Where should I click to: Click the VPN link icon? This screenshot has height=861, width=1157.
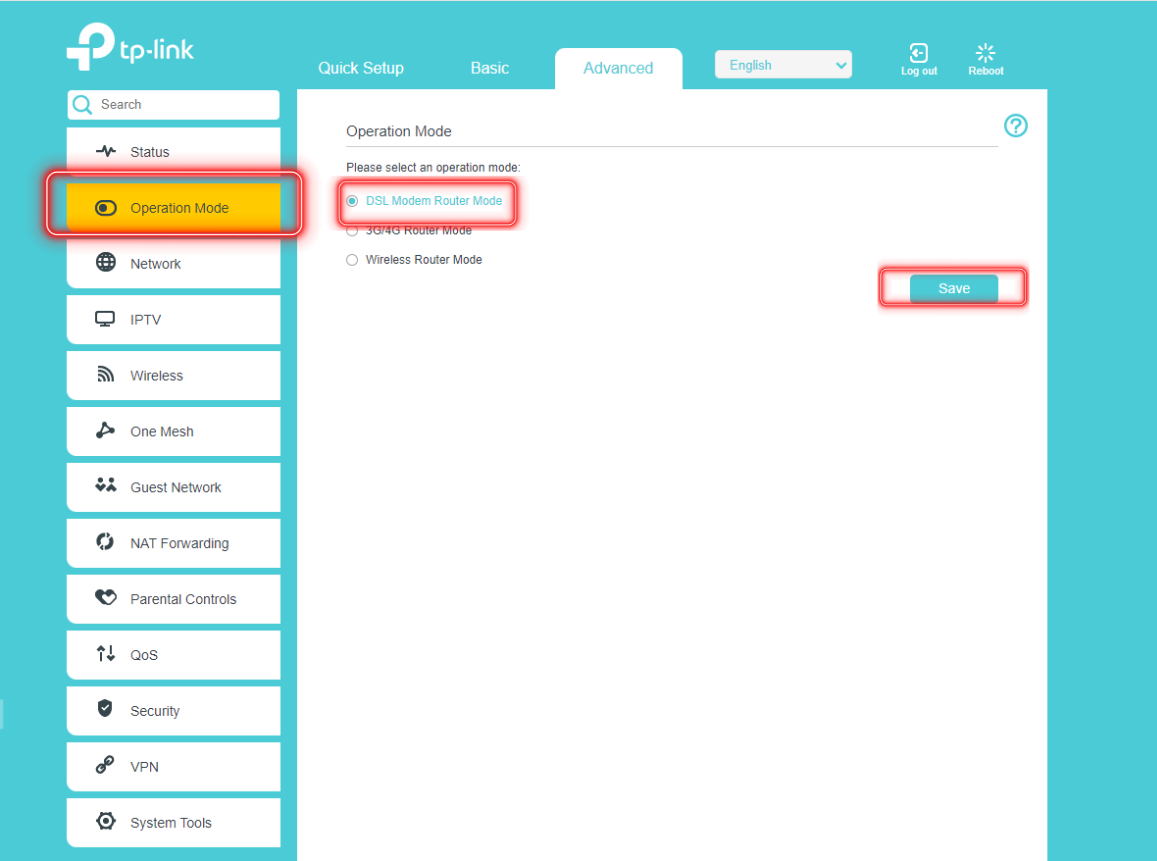coord(105,764)
